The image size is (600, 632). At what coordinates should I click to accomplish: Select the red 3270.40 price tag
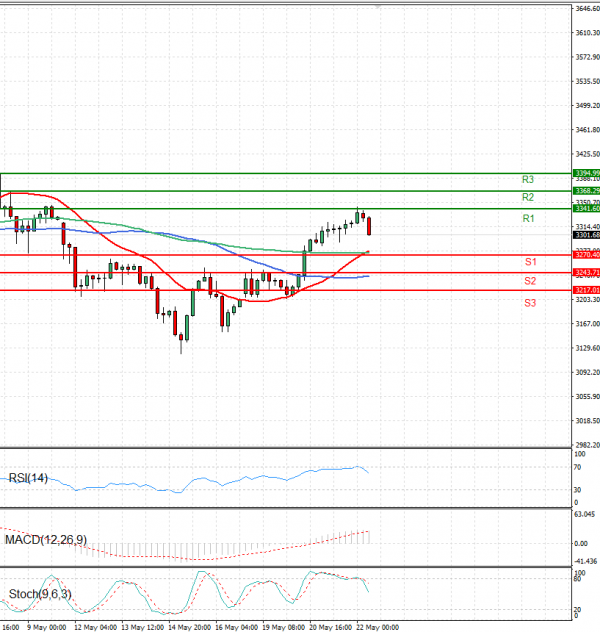[585, 255]
